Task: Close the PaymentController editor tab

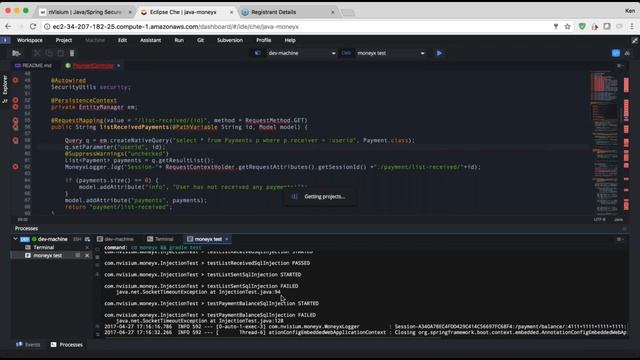Action: coord(119,66)
